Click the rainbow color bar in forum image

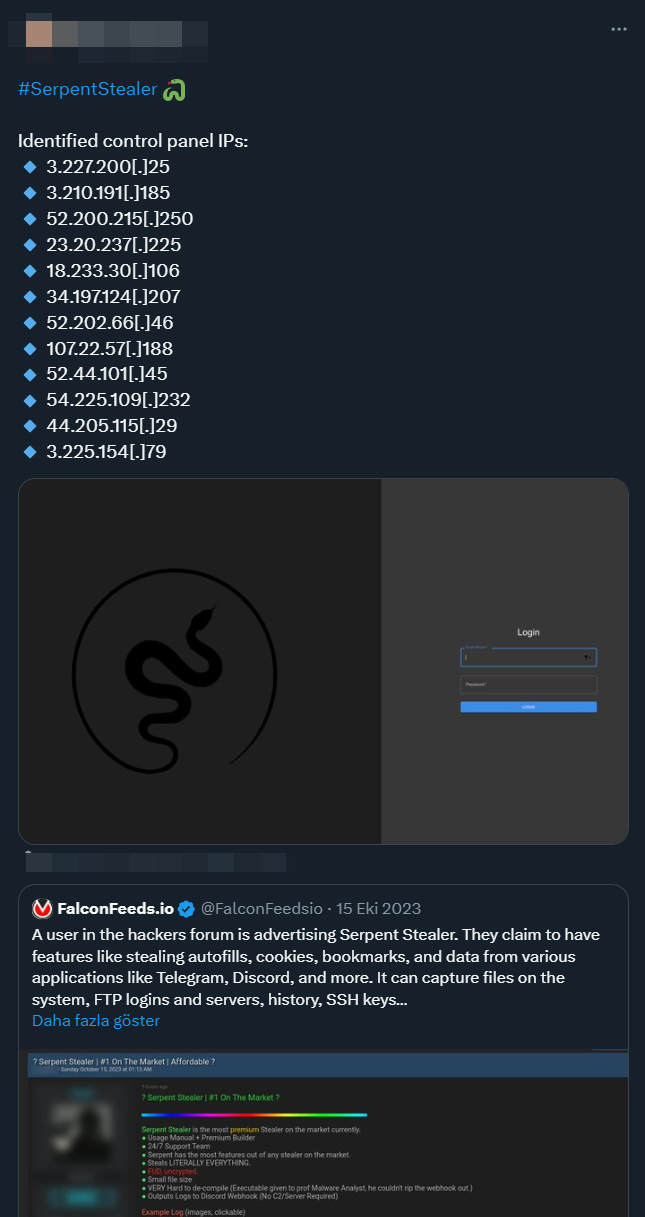[x=254, y=1114]
